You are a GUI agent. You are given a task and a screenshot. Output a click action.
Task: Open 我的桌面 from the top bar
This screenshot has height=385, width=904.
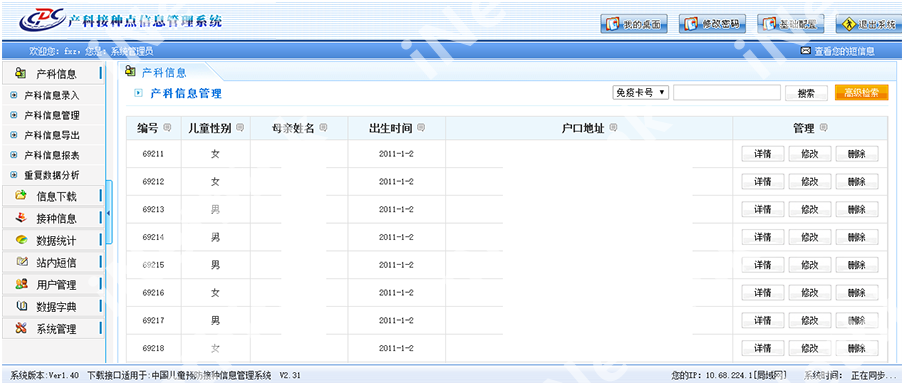coord(634,24)
